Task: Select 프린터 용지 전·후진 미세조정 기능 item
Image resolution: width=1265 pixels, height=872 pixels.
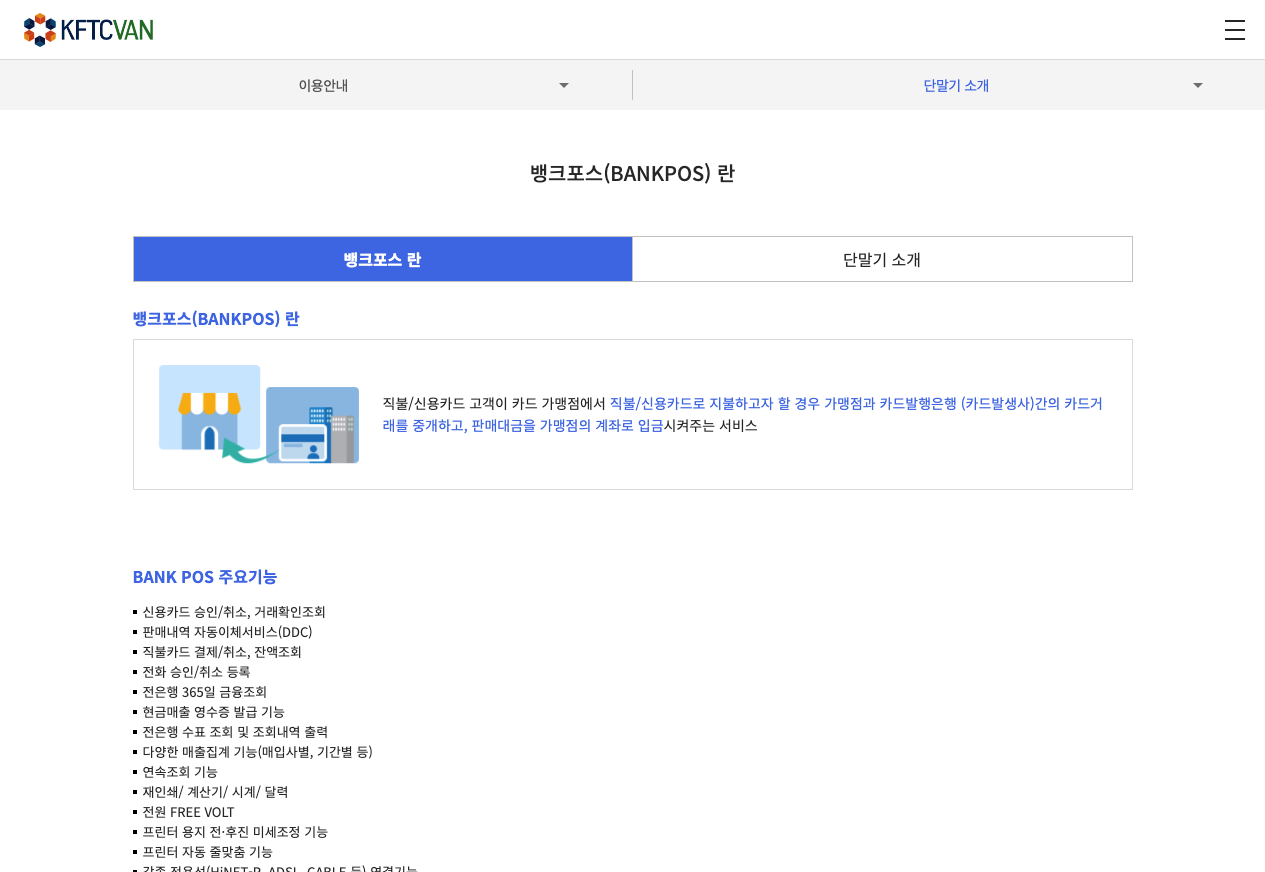Action: (x=235, y=831)
